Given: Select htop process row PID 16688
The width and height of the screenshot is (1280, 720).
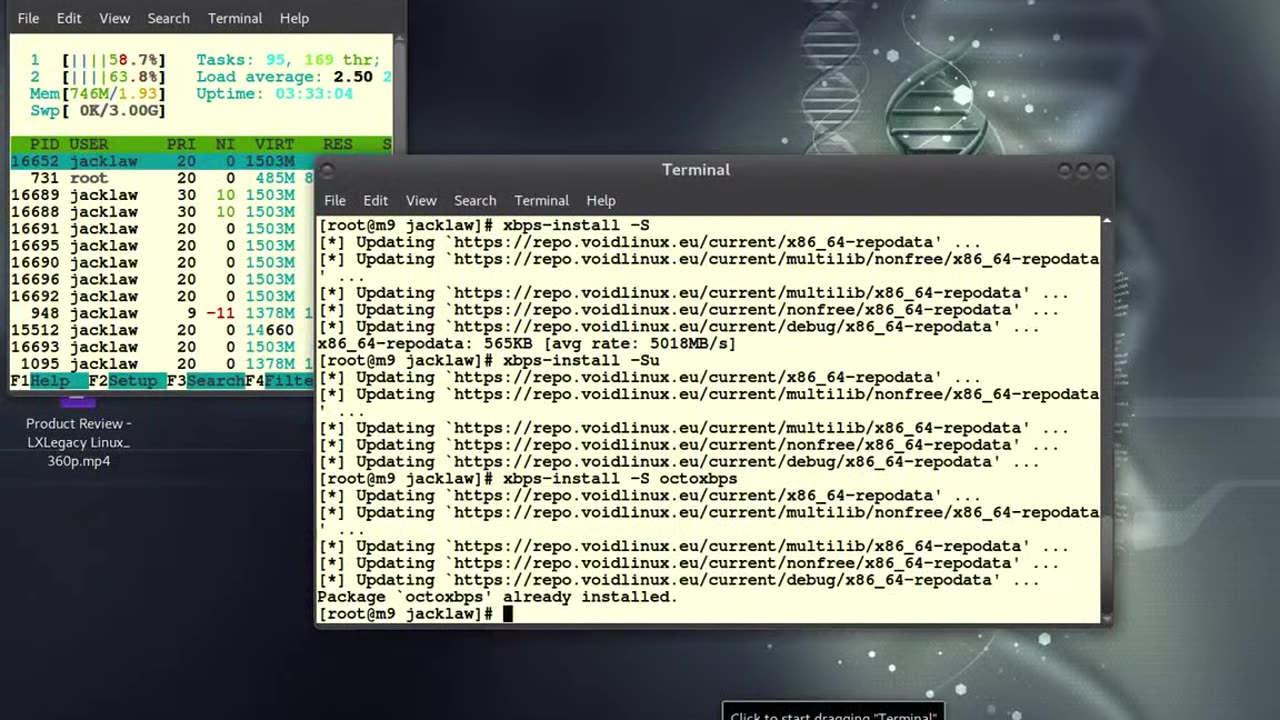Looking at the screenshot, I should [x=162, y=212].
